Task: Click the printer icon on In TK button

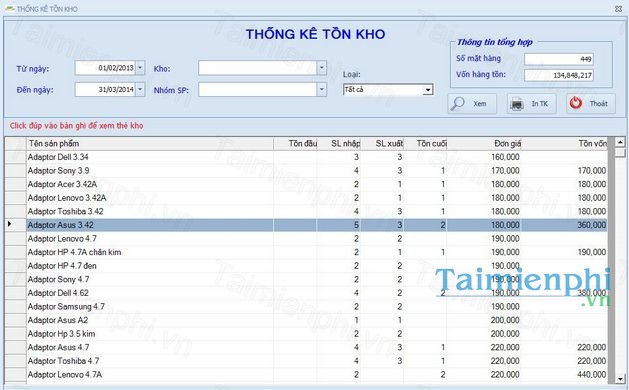Action: pos(517,104)
